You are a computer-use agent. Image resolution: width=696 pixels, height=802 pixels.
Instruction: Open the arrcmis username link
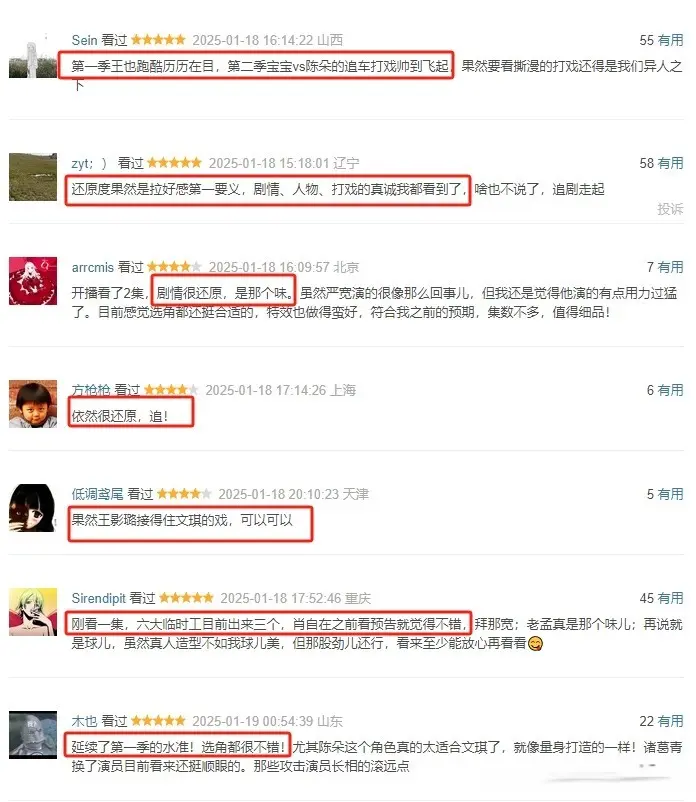(x=93, y=267)
